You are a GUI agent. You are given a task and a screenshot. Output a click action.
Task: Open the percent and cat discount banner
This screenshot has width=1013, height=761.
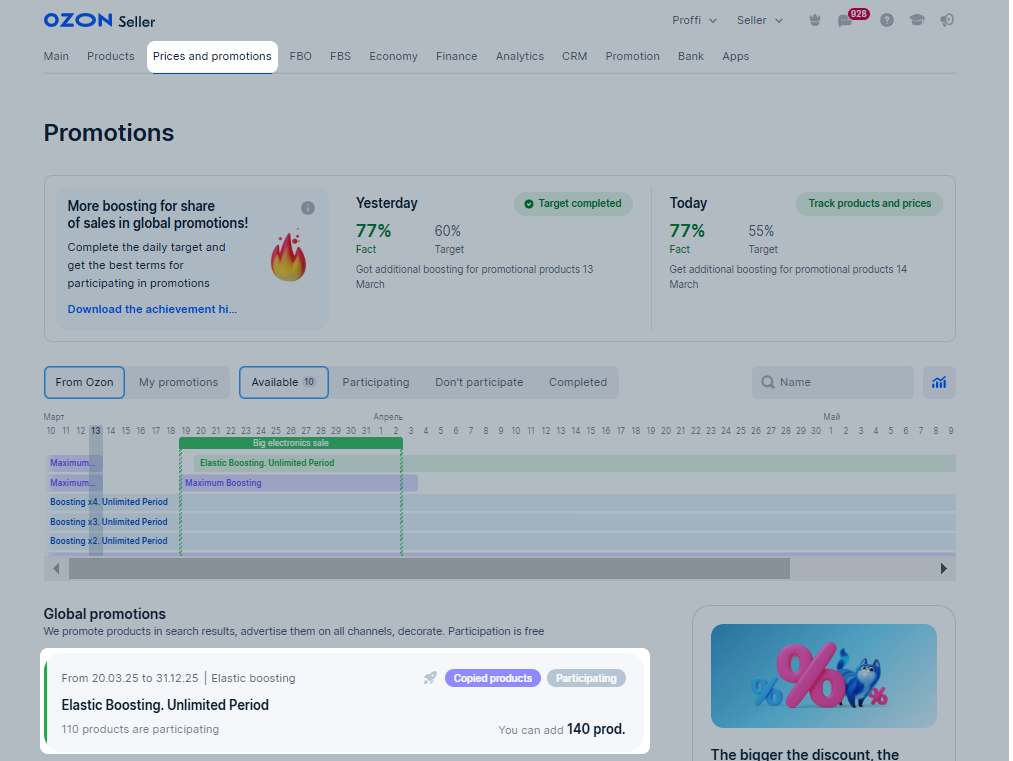tap(824, 676)
